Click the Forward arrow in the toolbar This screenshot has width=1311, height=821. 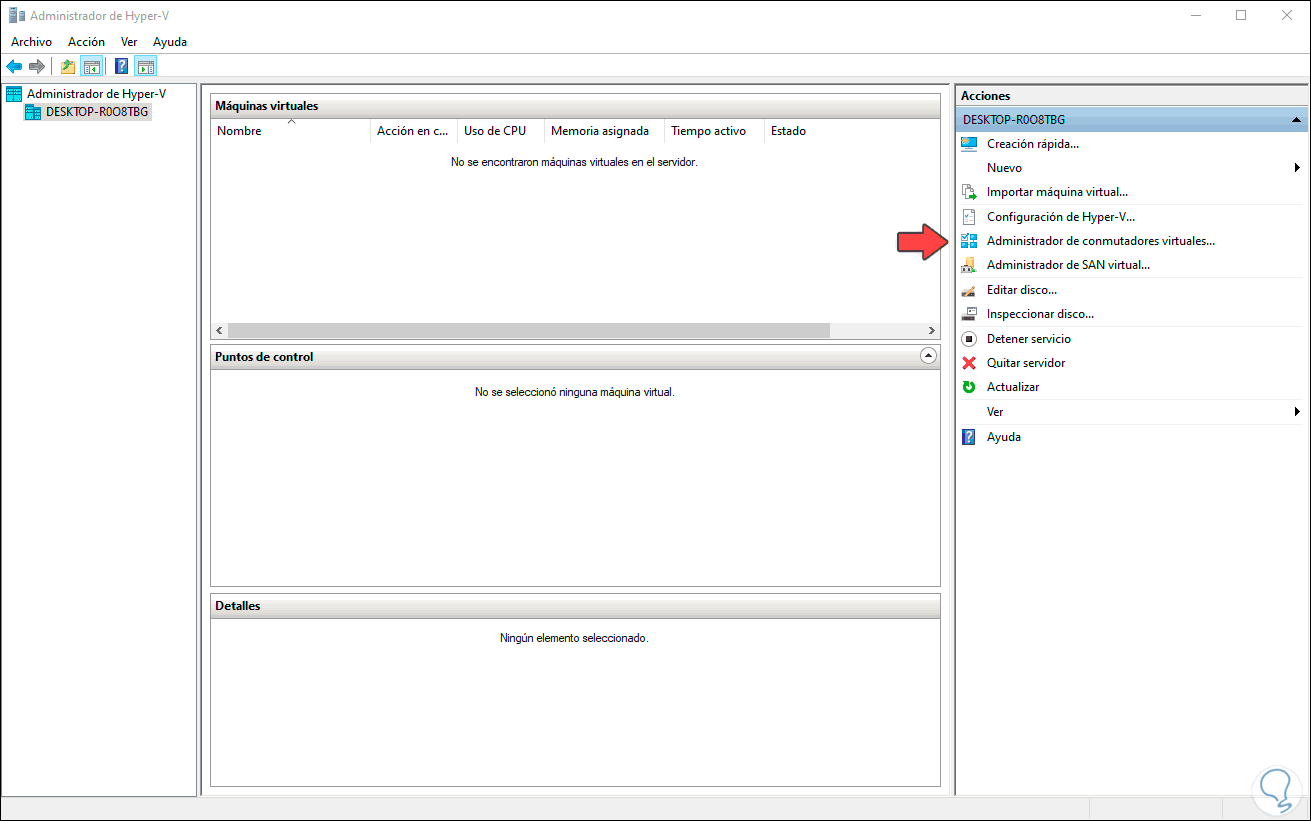(x=37, y=67)
